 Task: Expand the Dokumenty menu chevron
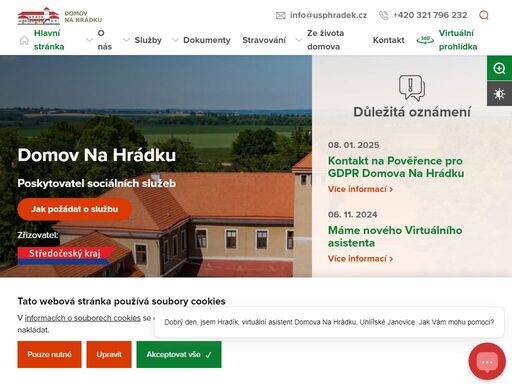point(175,40)
